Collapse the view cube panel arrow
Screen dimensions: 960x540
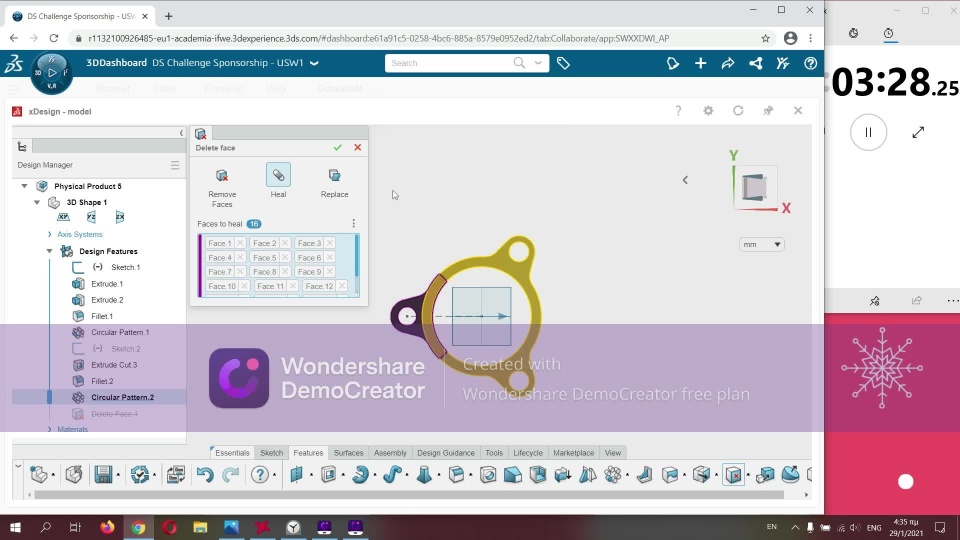tap(685, 180)
